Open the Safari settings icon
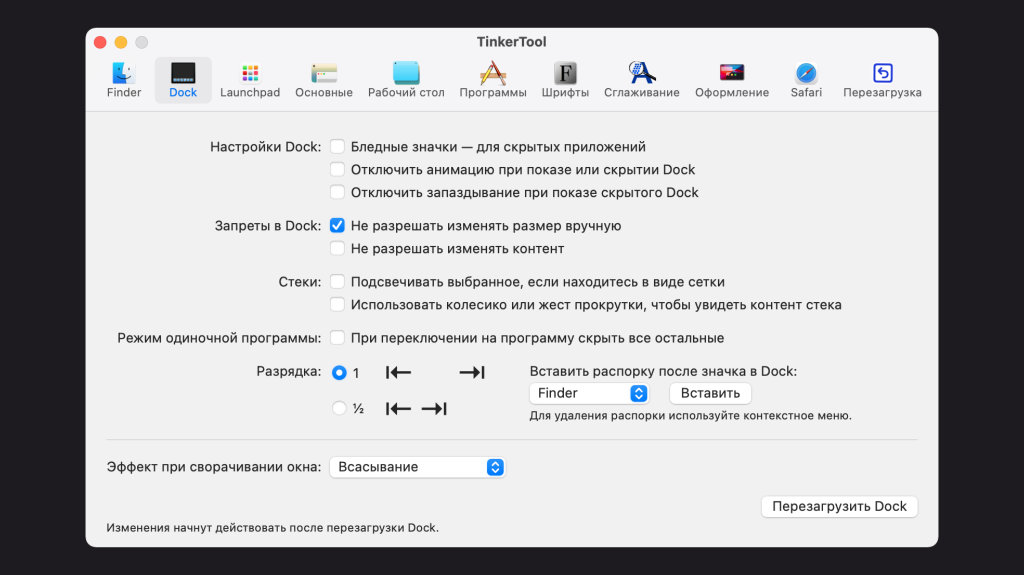1024x575 pixels. (x=806, y=74)
